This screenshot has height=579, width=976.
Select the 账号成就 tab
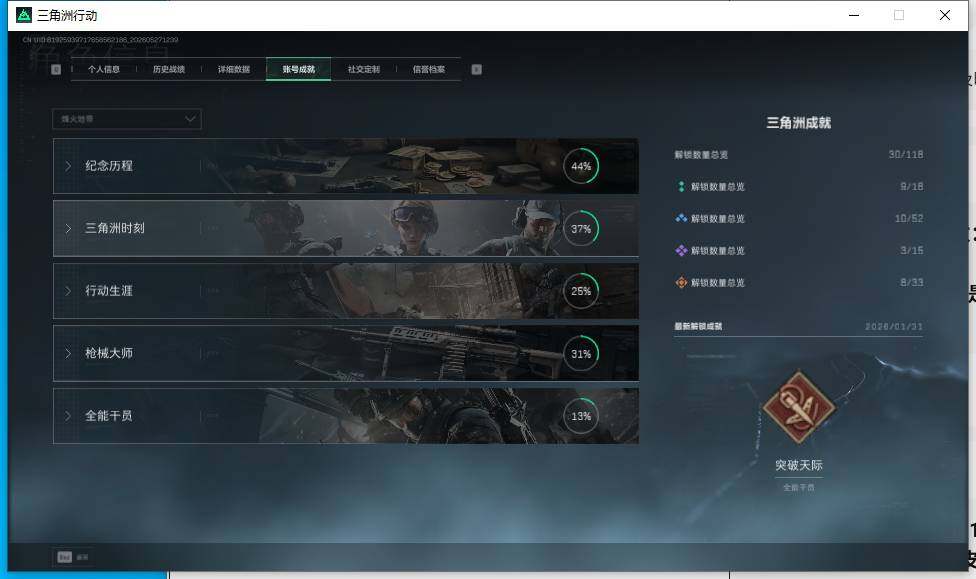coord(298,69)
